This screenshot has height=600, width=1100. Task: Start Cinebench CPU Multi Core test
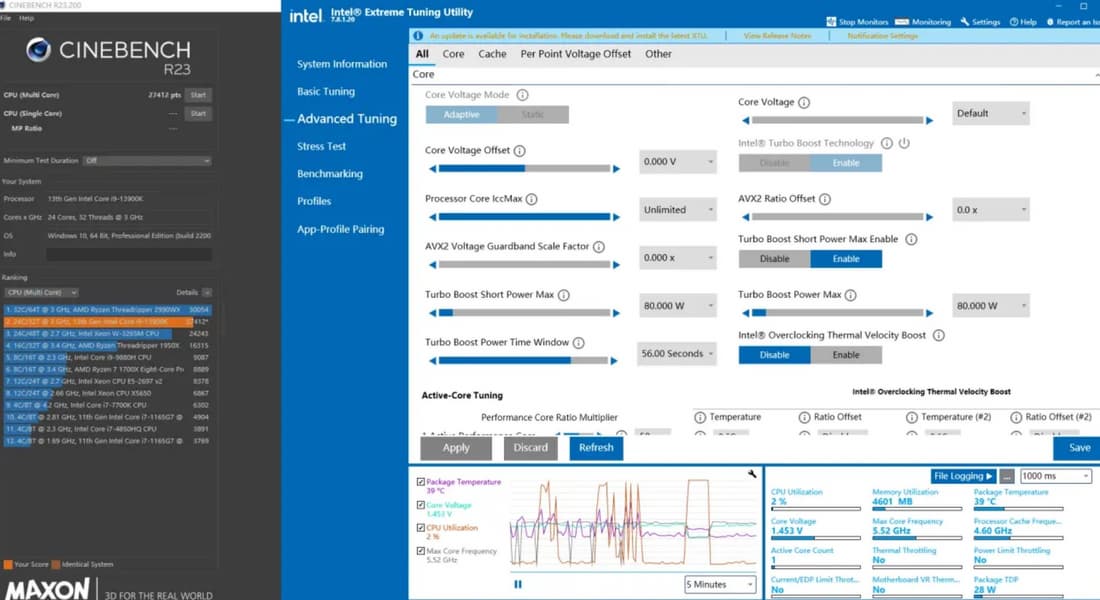199,95
